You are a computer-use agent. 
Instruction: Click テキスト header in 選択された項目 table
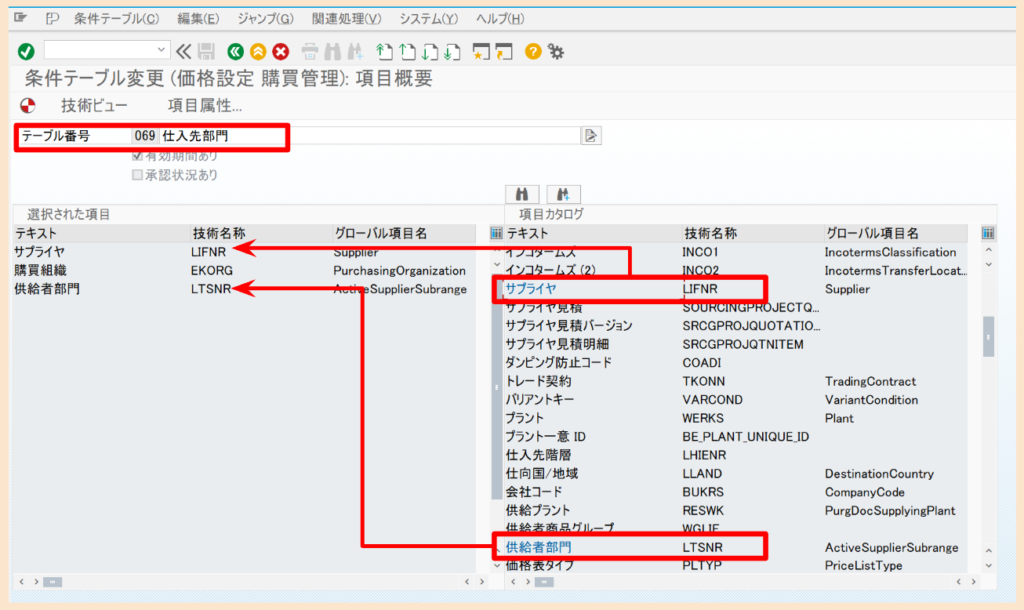click(x=101, y=233)
